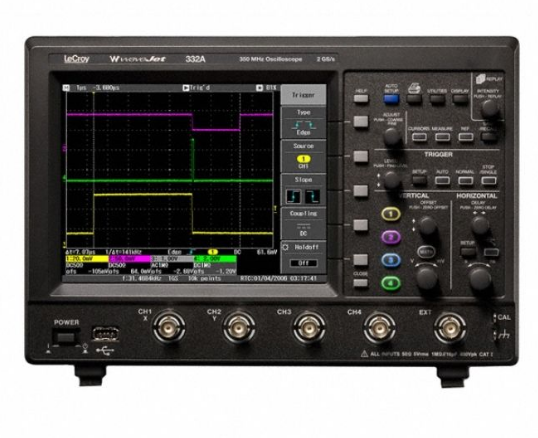Push the blue AUTO SETUP button
Screen dimensions: 538x438
tap(391, 99)
